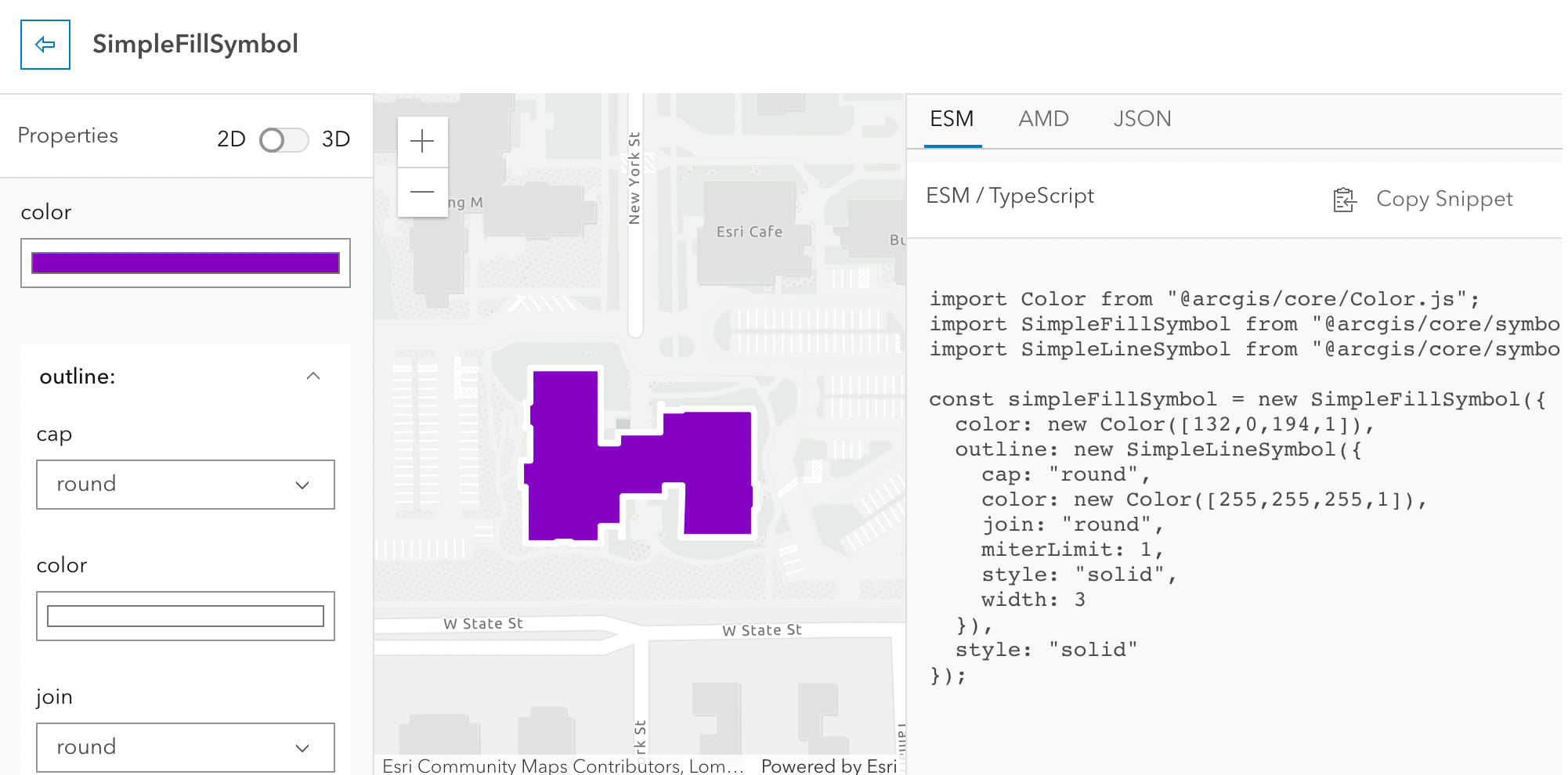
Task: Open the cap dropdown
Action: tap(186, 485)
